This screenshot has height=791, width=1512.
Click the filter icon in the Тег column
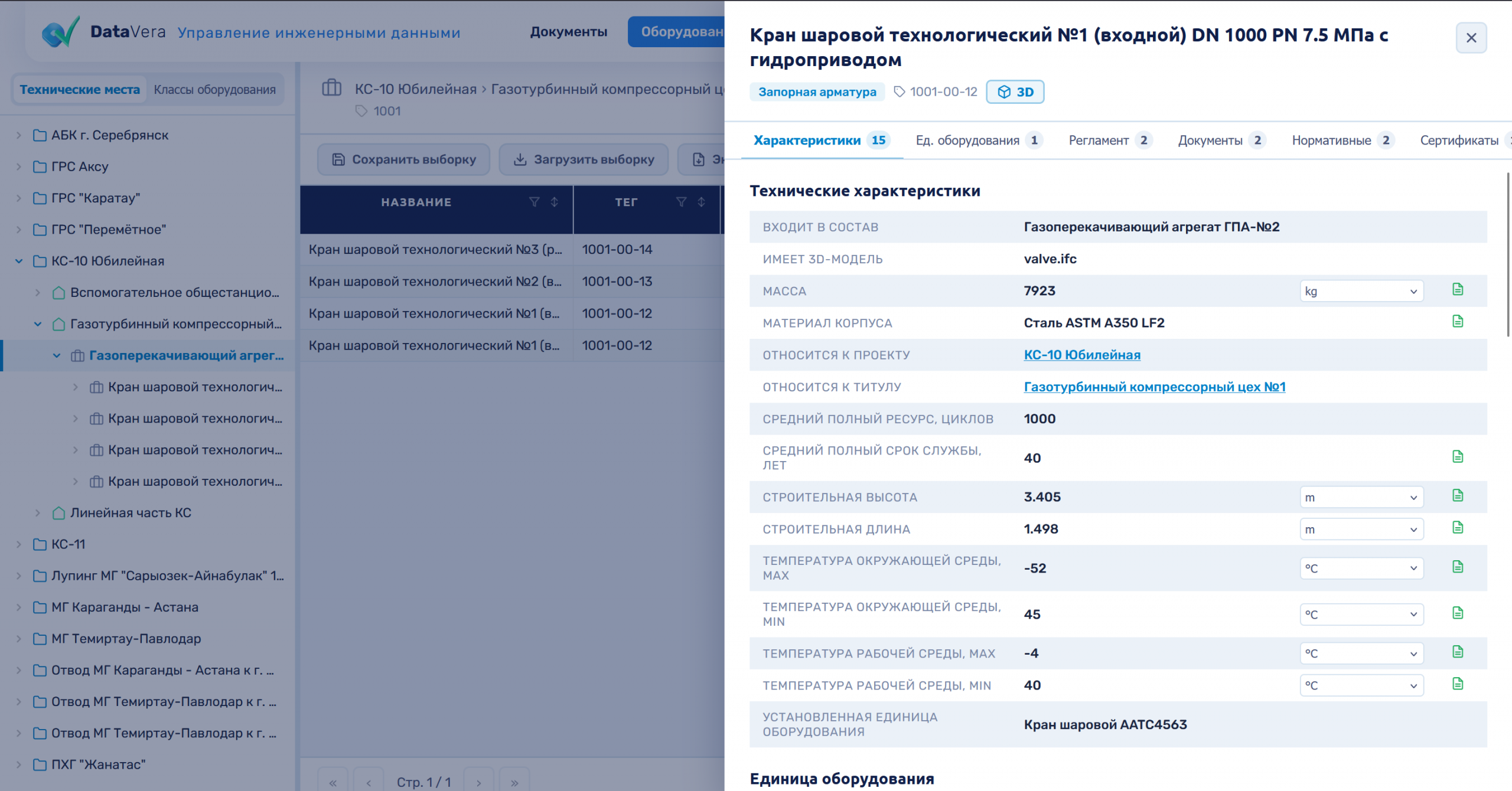pos(681,202)
